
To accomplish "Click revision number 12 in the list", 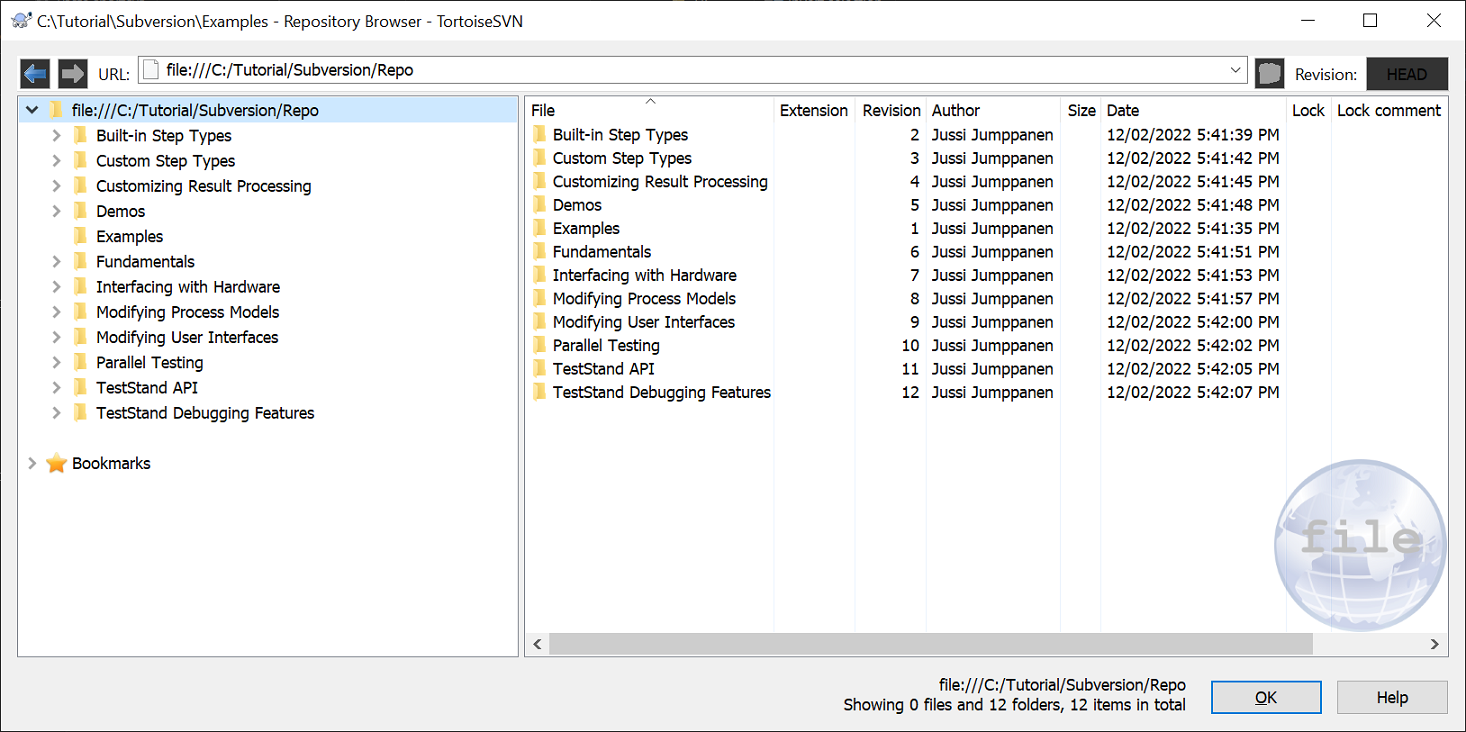I will pos(910,392).
